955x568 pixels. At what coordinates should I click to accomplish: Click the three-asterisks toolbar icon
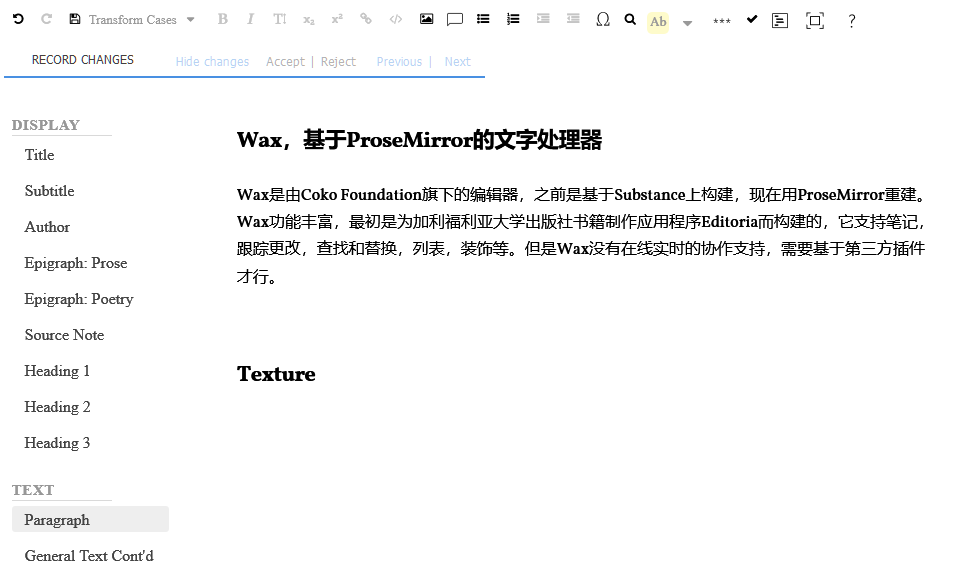tap(722, 21)
